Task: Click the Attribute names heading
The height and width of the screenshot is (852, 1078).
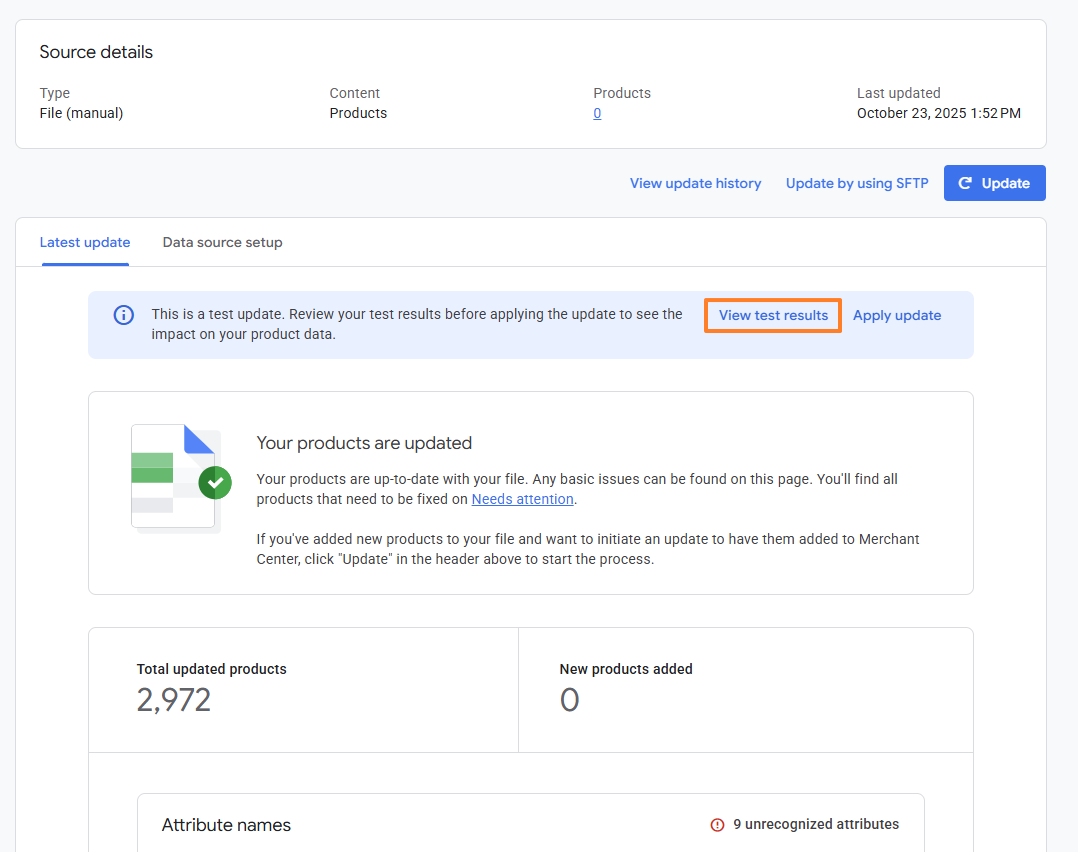Action: coord(226,825)
